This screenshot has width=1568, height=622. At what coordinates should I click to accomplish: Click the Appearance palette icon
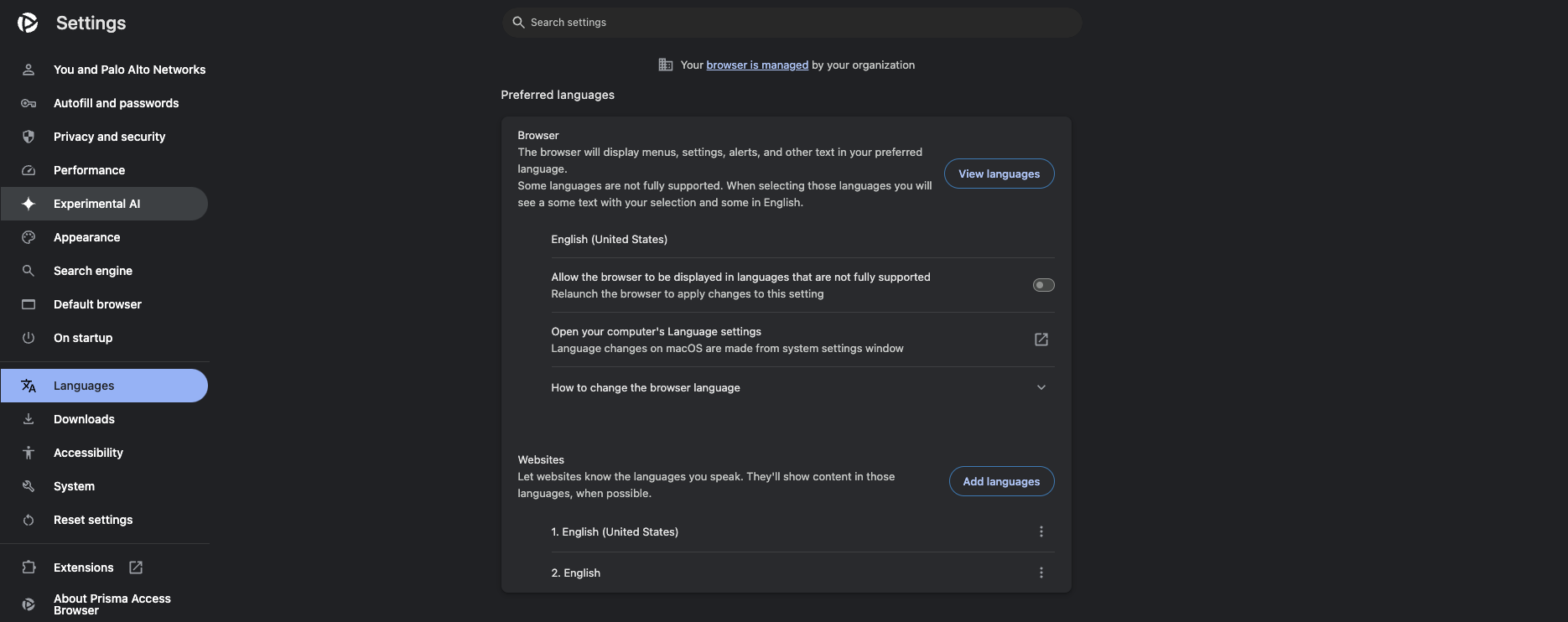[29, 237]
